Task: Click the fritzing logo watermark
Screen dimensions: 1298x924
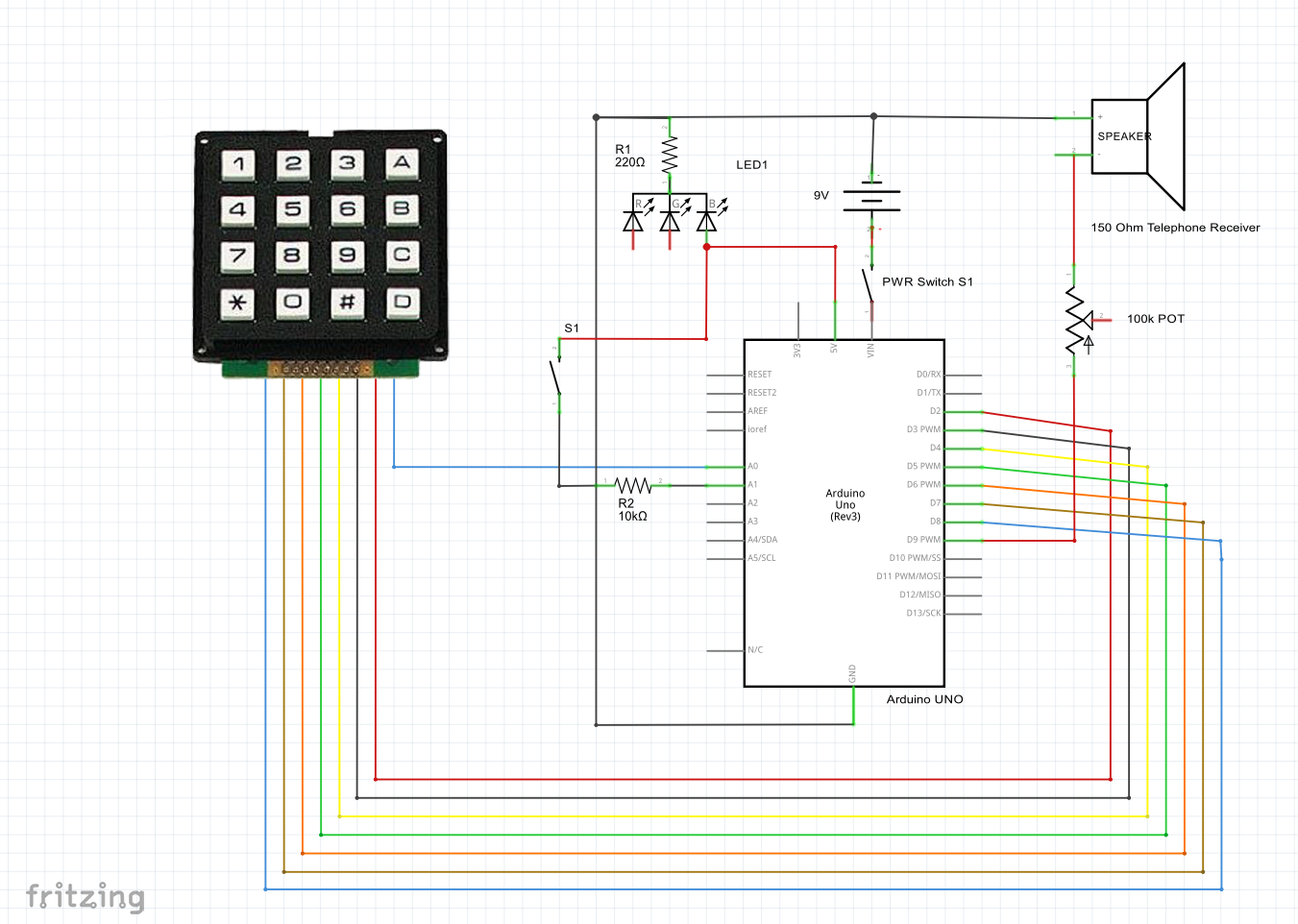Action: [x=86, y=897]
